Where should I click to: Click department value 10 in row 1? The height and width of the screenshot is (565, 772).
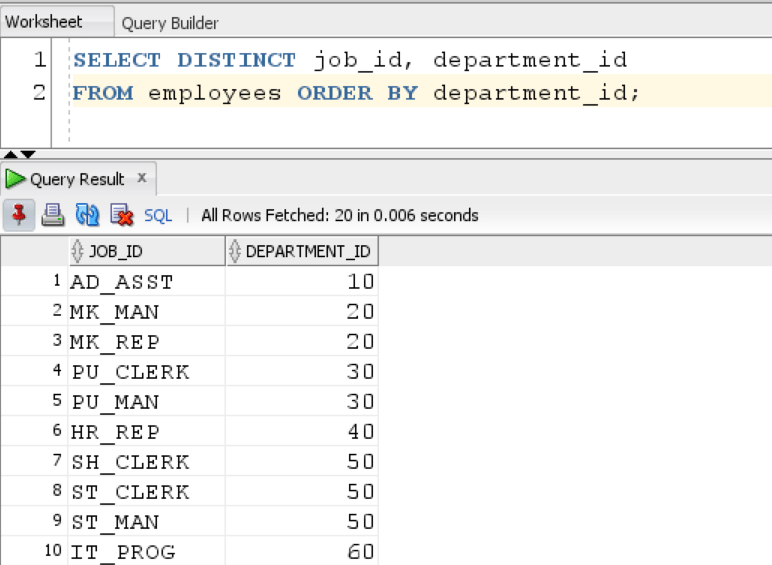pos(302,282)
